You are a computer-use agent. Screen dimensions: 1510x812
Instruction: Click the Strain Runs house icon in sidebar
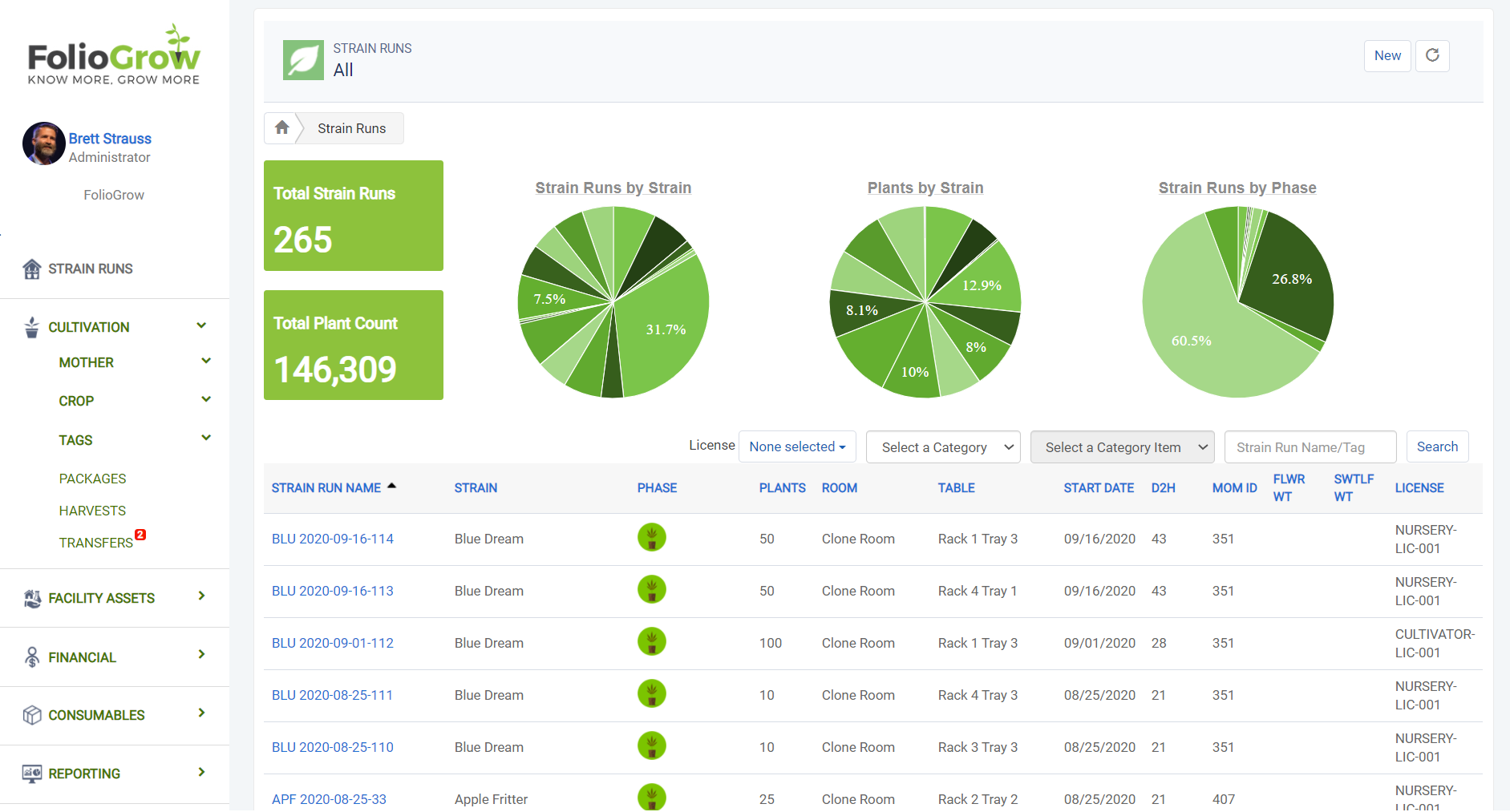(31, 269)
